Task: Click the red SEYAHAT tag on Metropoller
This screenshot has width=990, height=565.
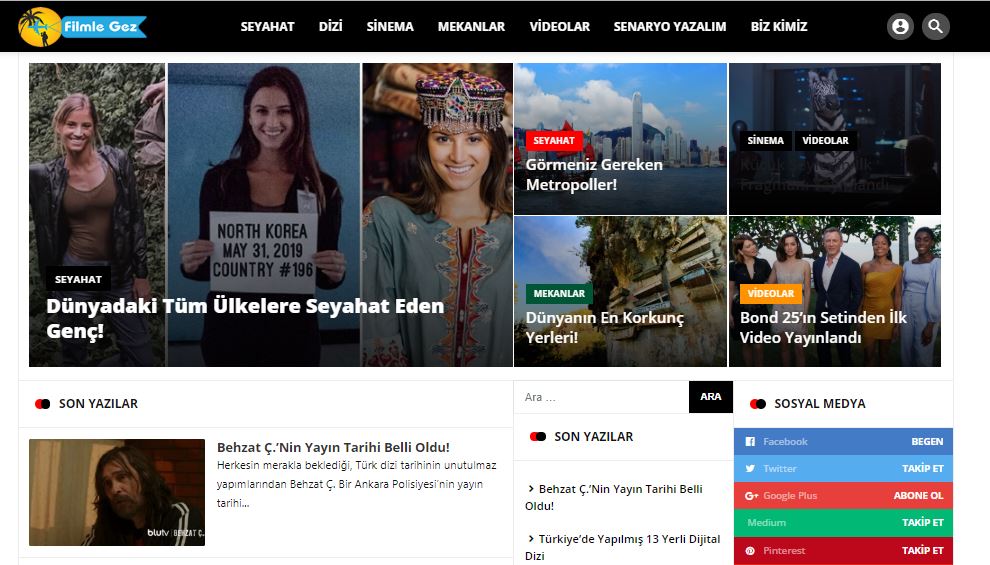Action: [553, 141]
